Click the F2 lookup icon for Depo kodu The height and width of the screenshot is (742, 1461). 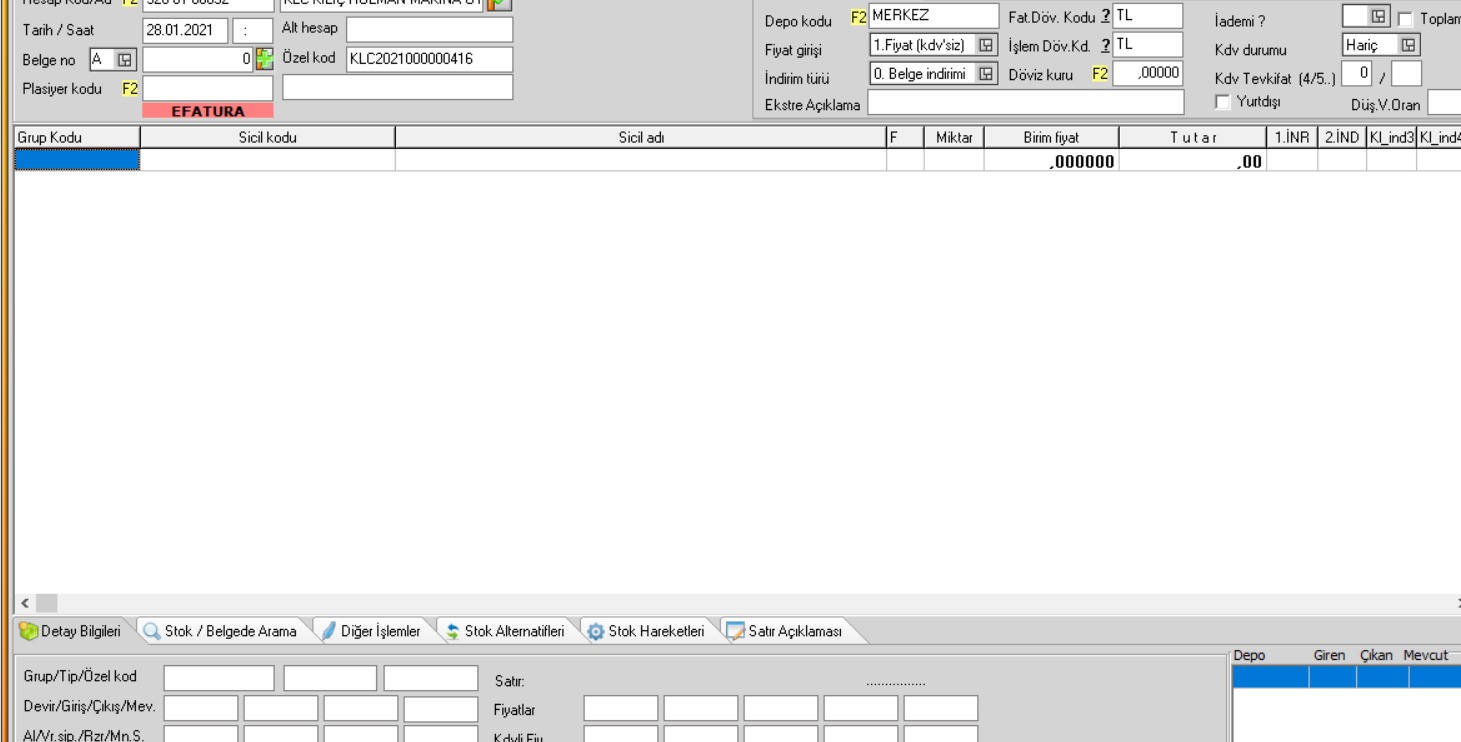(858, 16)
